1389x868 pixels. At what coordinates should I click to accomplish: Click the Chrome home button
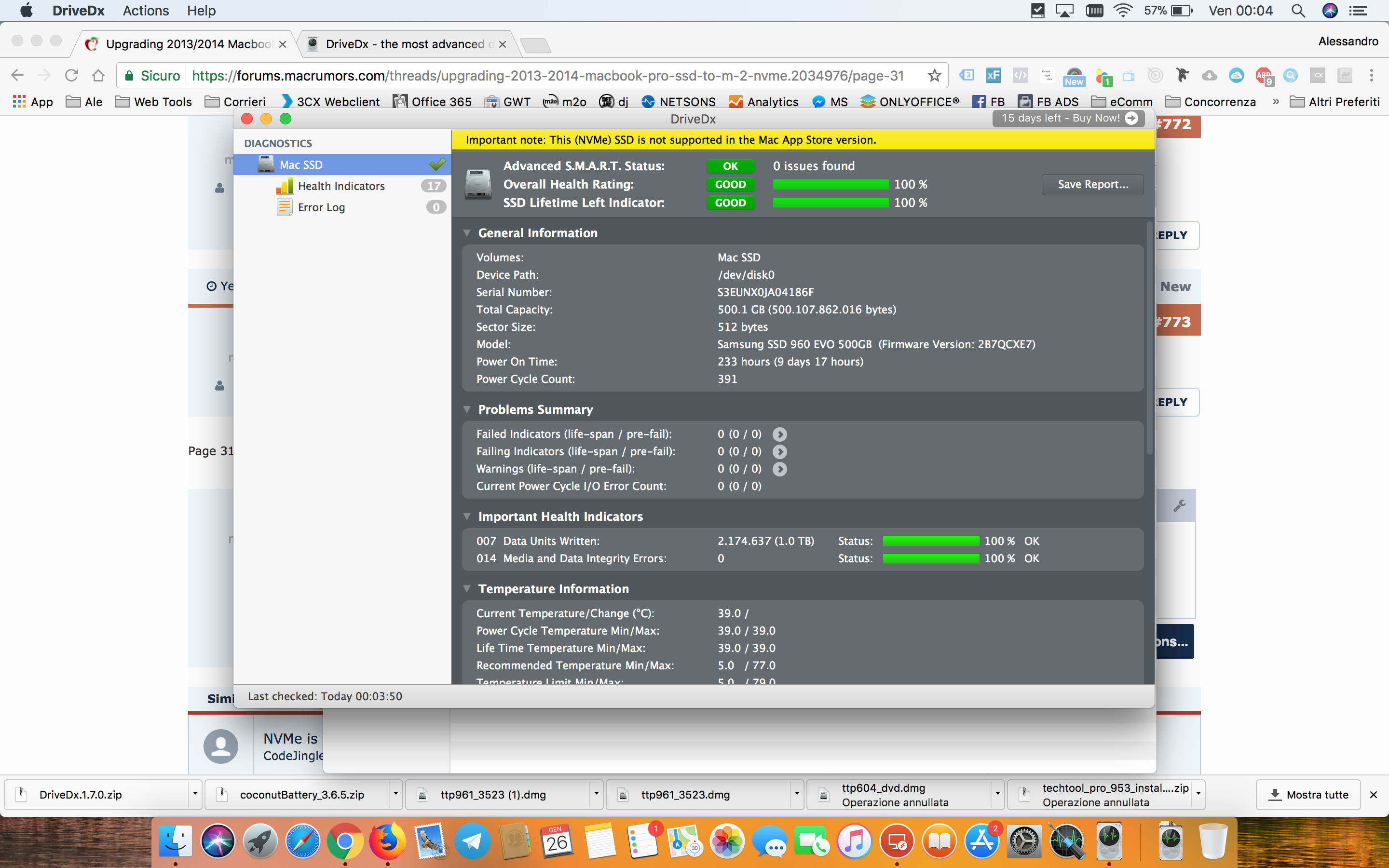pyautogui.click(x=98, y=75)
